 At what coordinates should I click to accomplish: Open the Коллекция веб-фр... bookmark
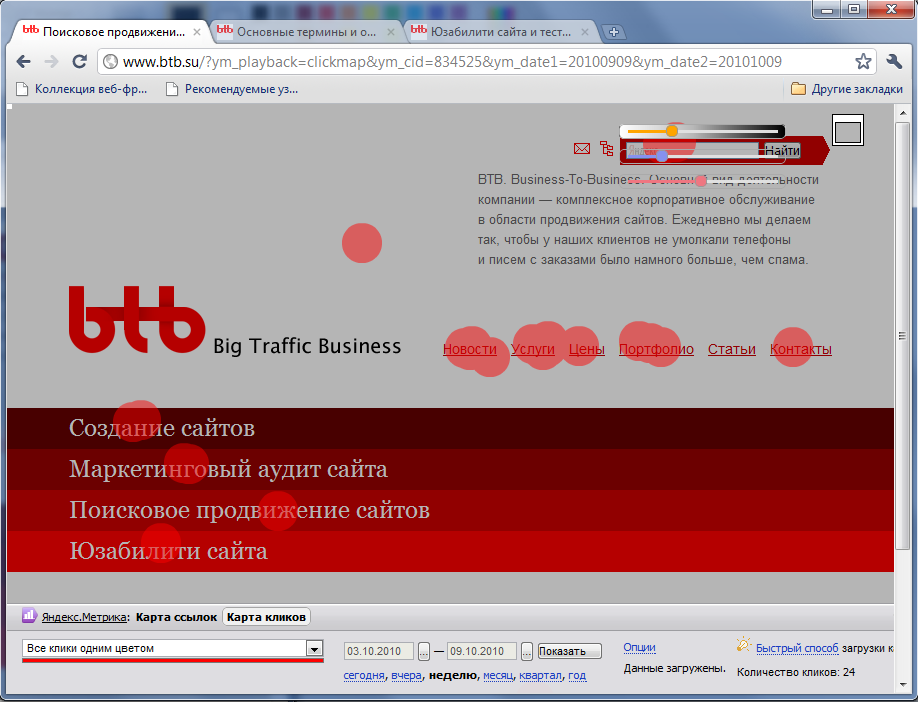pyautogui.click(x=82, y=89)
